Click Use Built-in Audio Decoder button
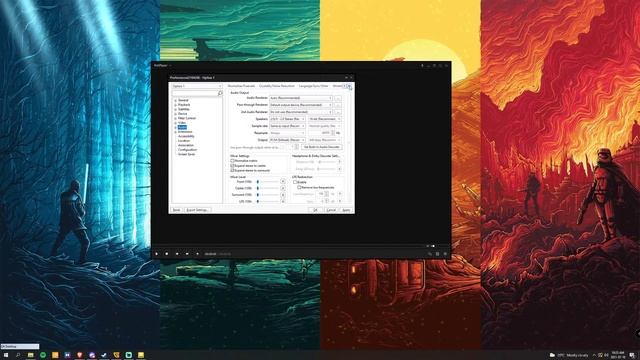This screenshot has width=640, height=360. [x=322, y=147]
